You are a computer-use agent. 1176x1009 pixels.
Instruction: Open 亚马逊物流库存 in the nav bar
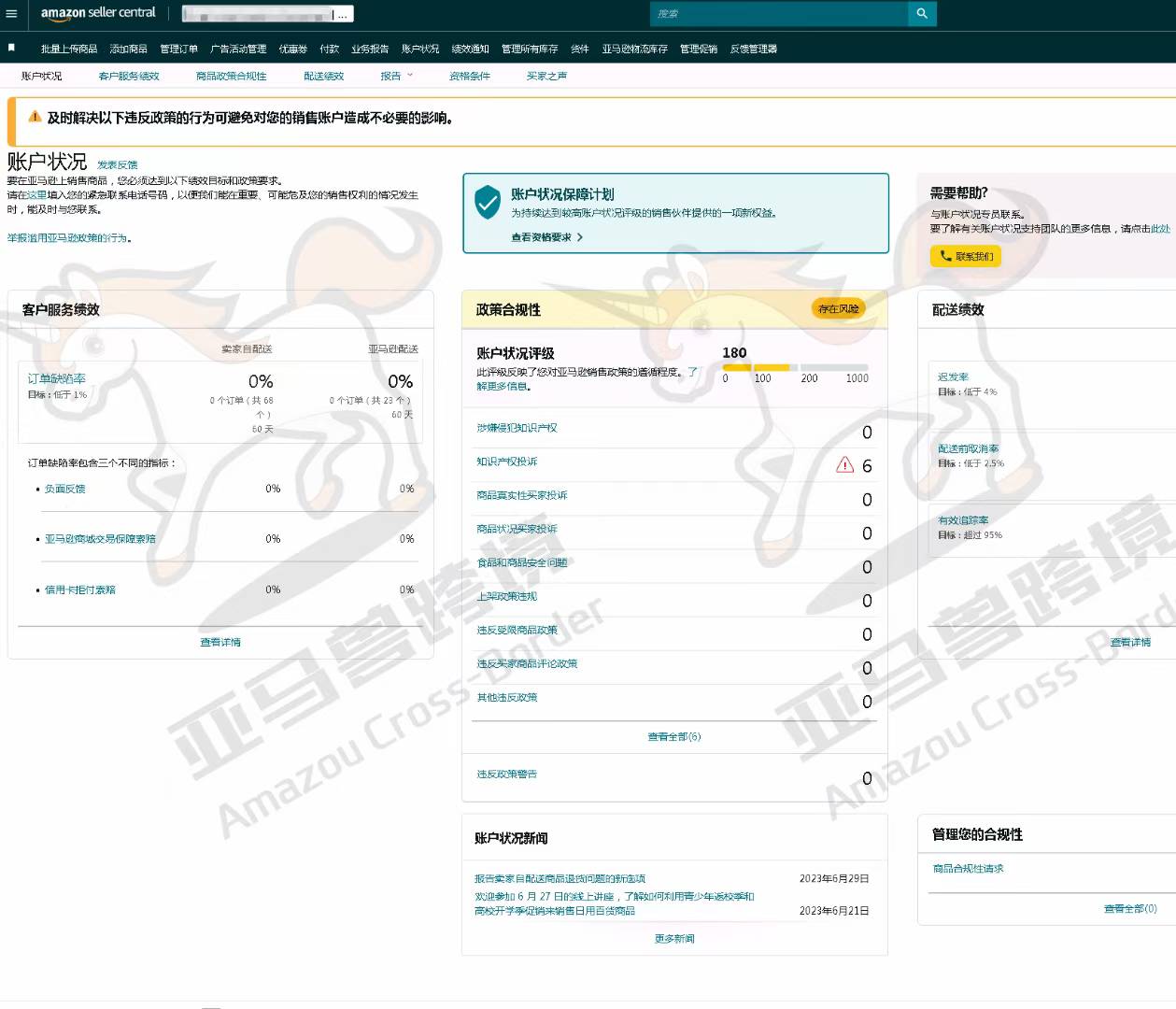tap(634, 49)
